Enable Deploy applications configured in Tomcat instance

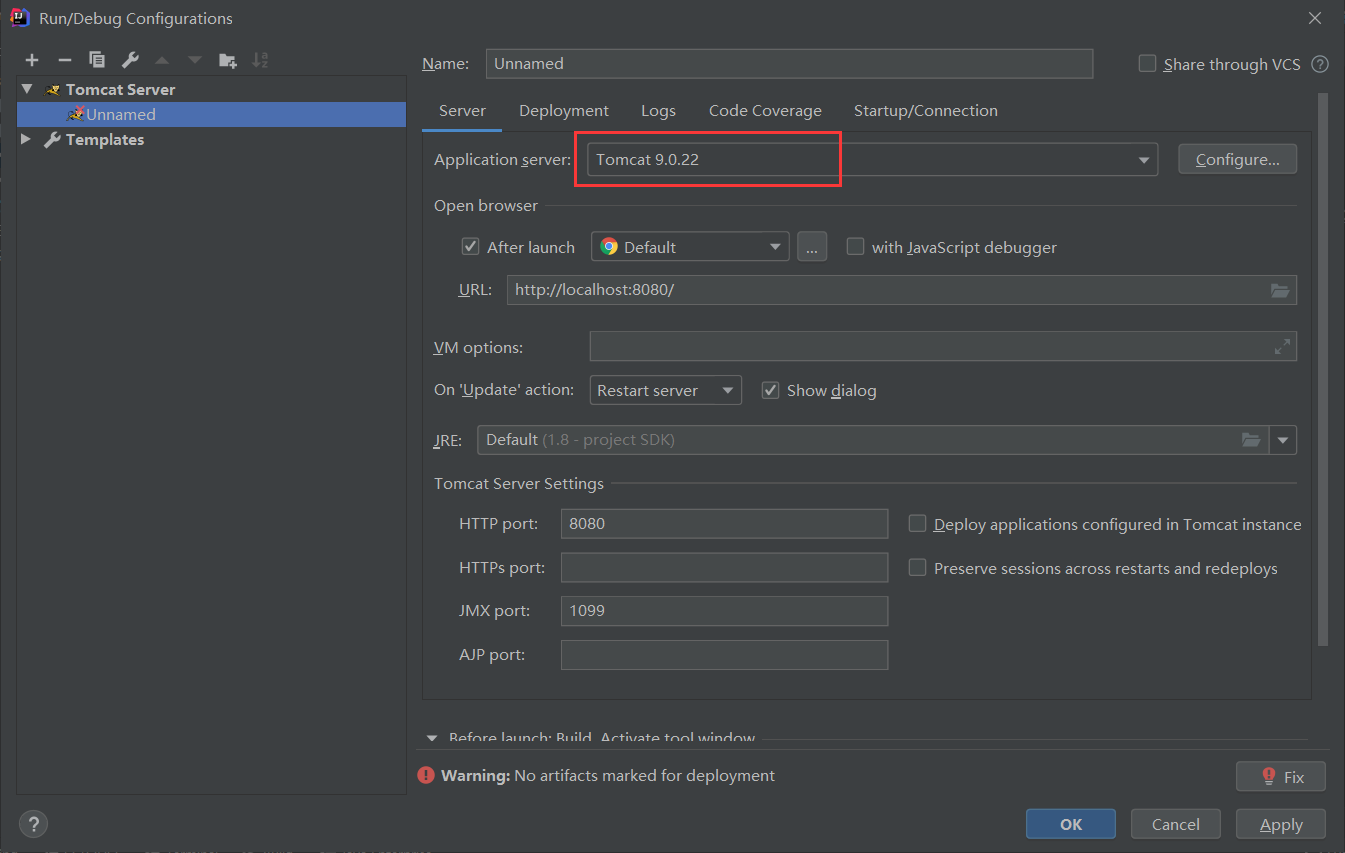(x=917, y=524)
